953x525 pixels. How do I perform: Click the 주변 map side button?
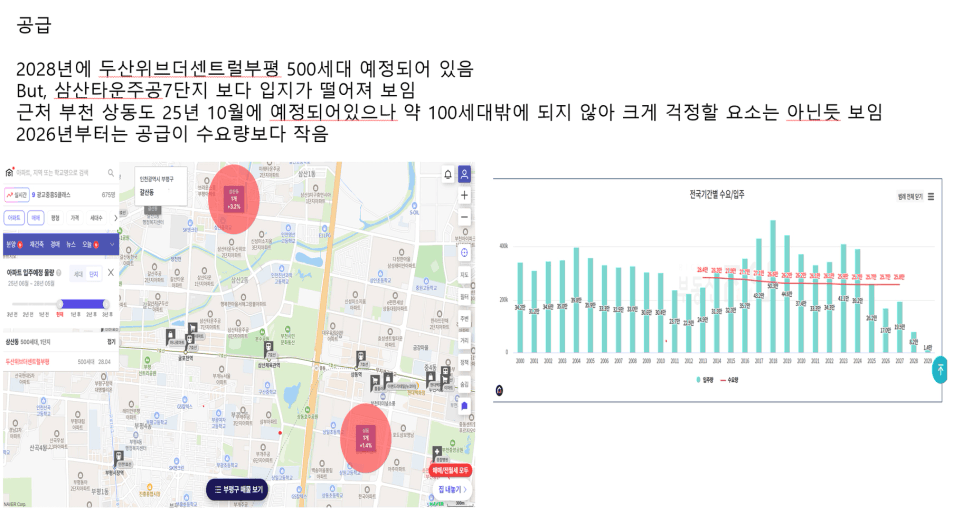464,318
